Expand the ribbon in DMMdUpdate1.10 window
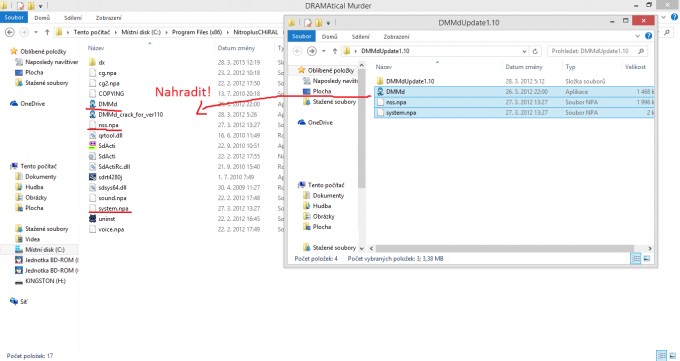 pos(637,36)
